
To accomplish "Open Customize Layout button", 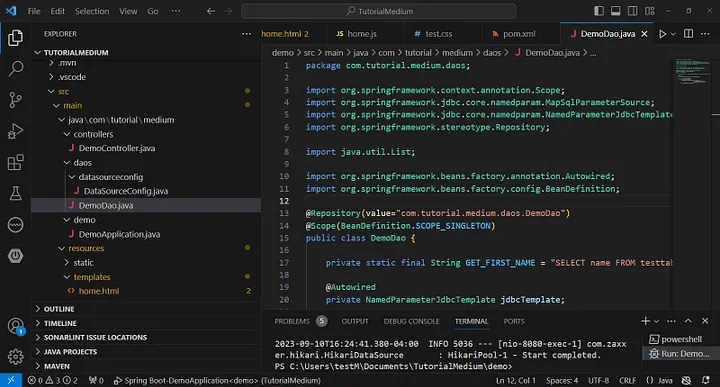I will point(650,11).
